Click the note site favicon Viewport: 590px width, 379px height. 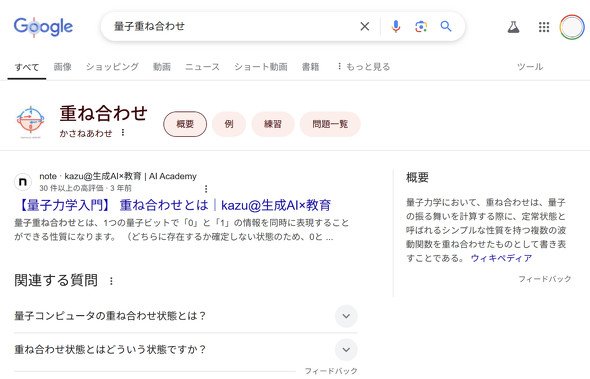(23, 182)
